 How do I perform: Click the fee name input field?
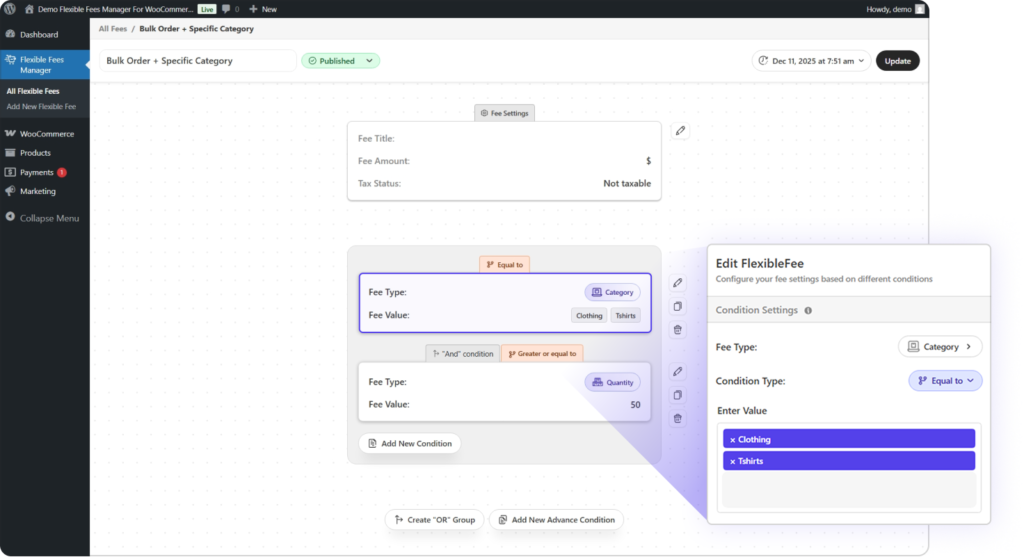coord(196,61)
